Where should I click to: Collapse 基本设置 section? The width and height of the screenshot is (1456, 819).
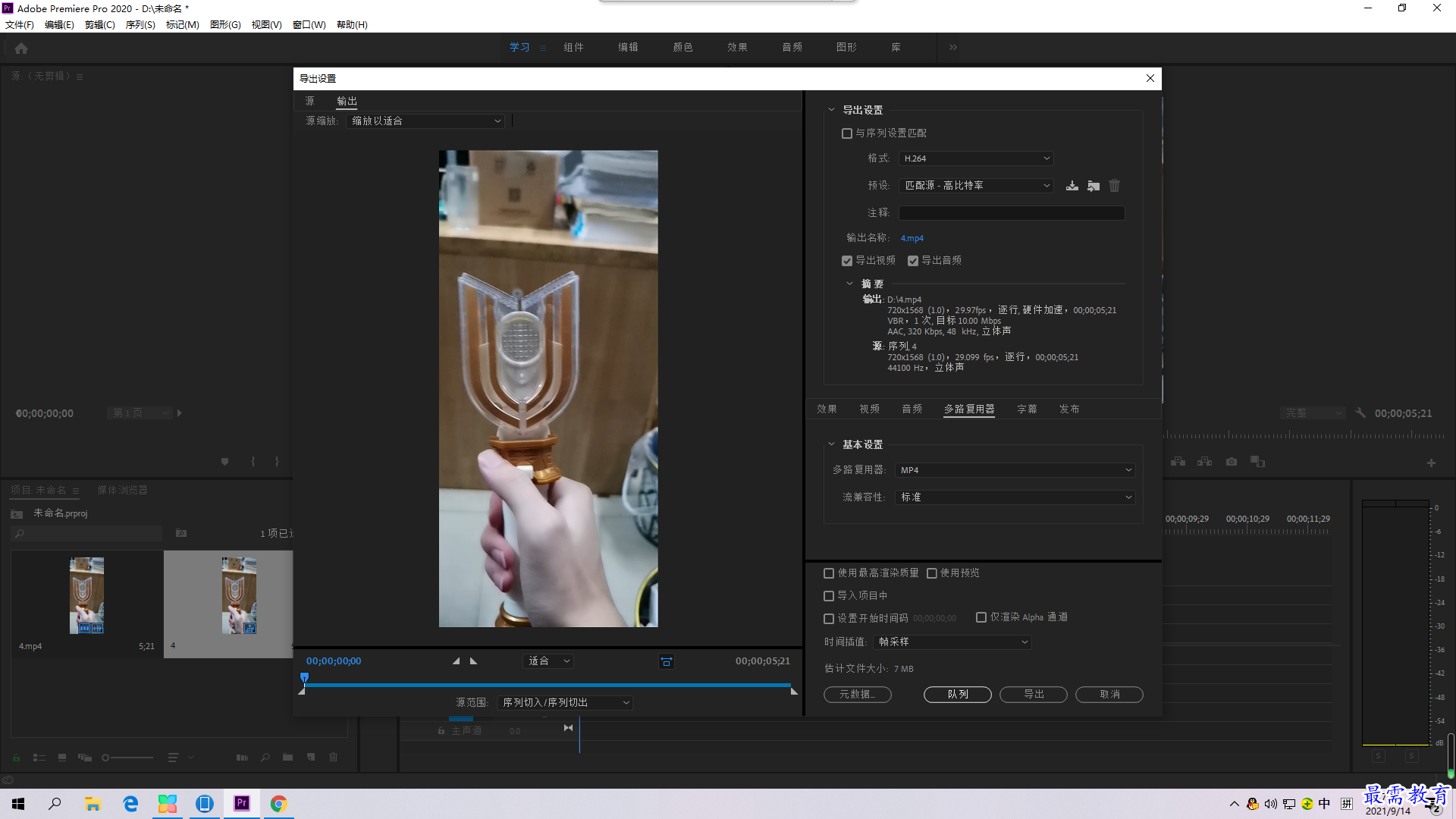point(831,444)
